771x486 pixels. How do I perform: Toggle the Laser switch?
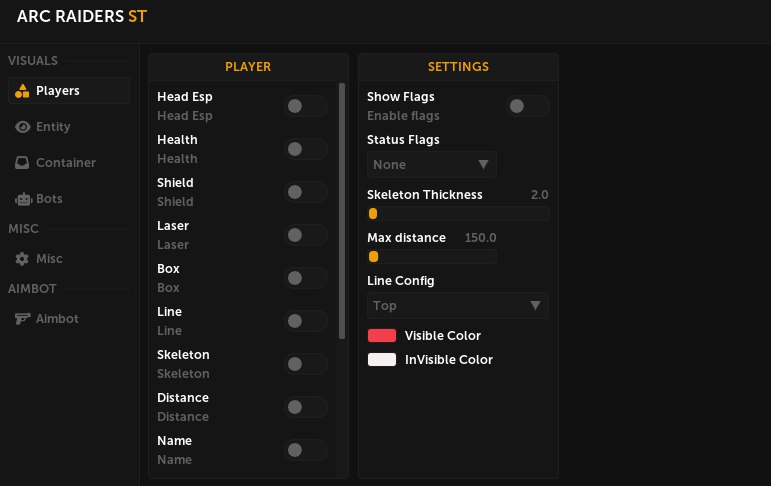(305, 235)
